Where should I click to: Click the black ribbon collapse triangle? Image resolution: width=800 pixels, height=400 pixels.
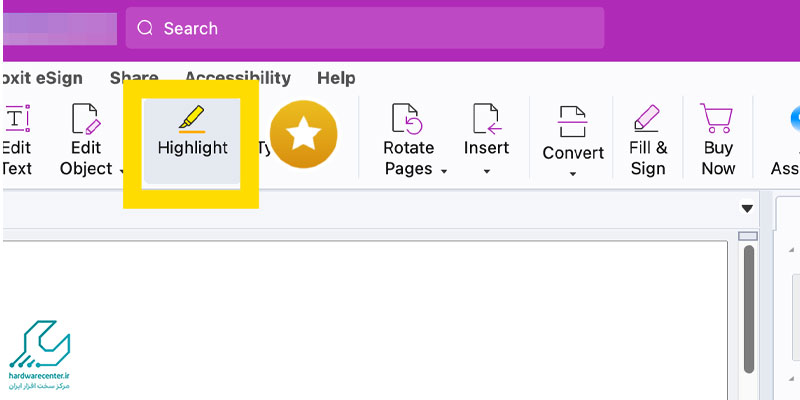(747, 208)
